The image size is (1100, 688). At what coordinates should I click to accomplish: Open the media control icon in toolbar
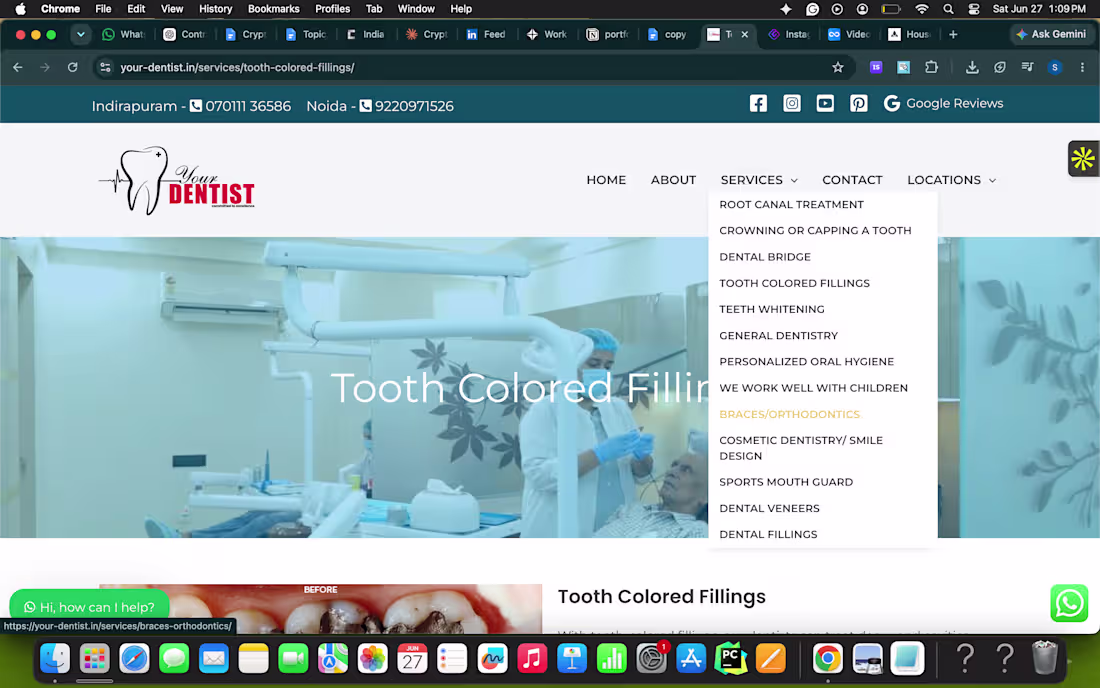(x=1027, y=67)
